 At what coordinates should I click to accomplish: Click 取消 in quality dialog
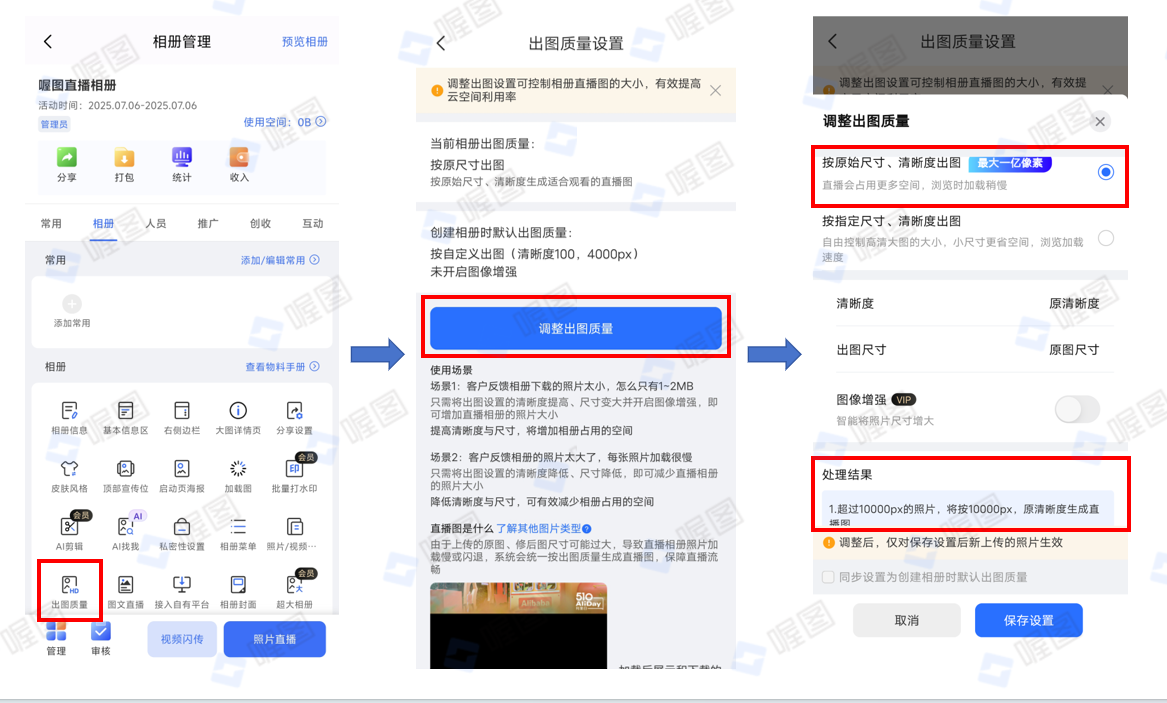tap(907, 620)
